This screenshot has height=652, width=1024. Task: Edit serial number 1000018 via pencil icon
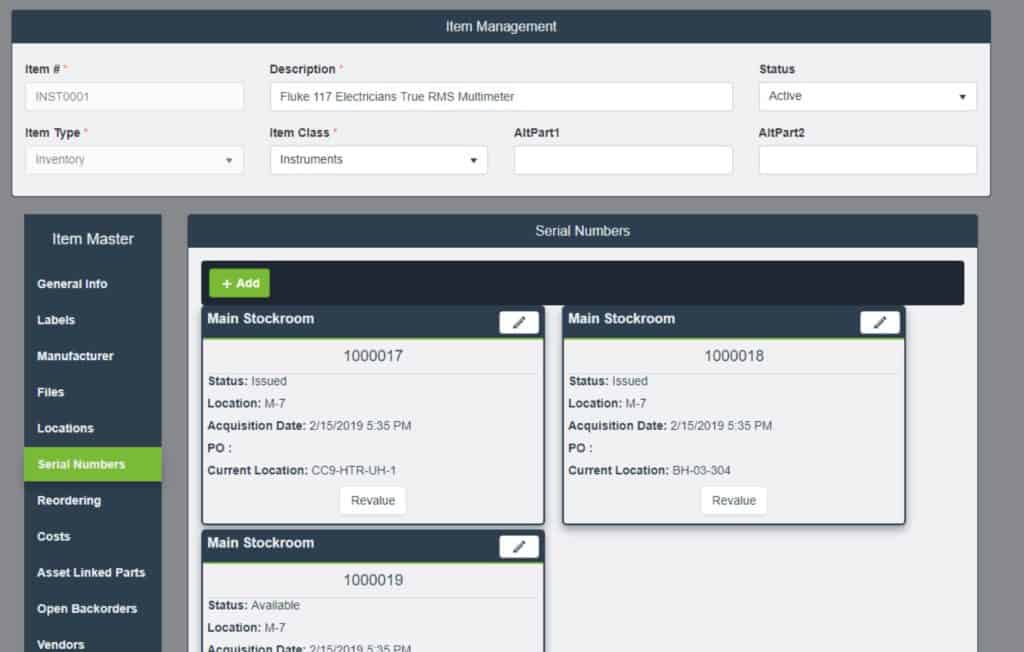coord(880,322)
